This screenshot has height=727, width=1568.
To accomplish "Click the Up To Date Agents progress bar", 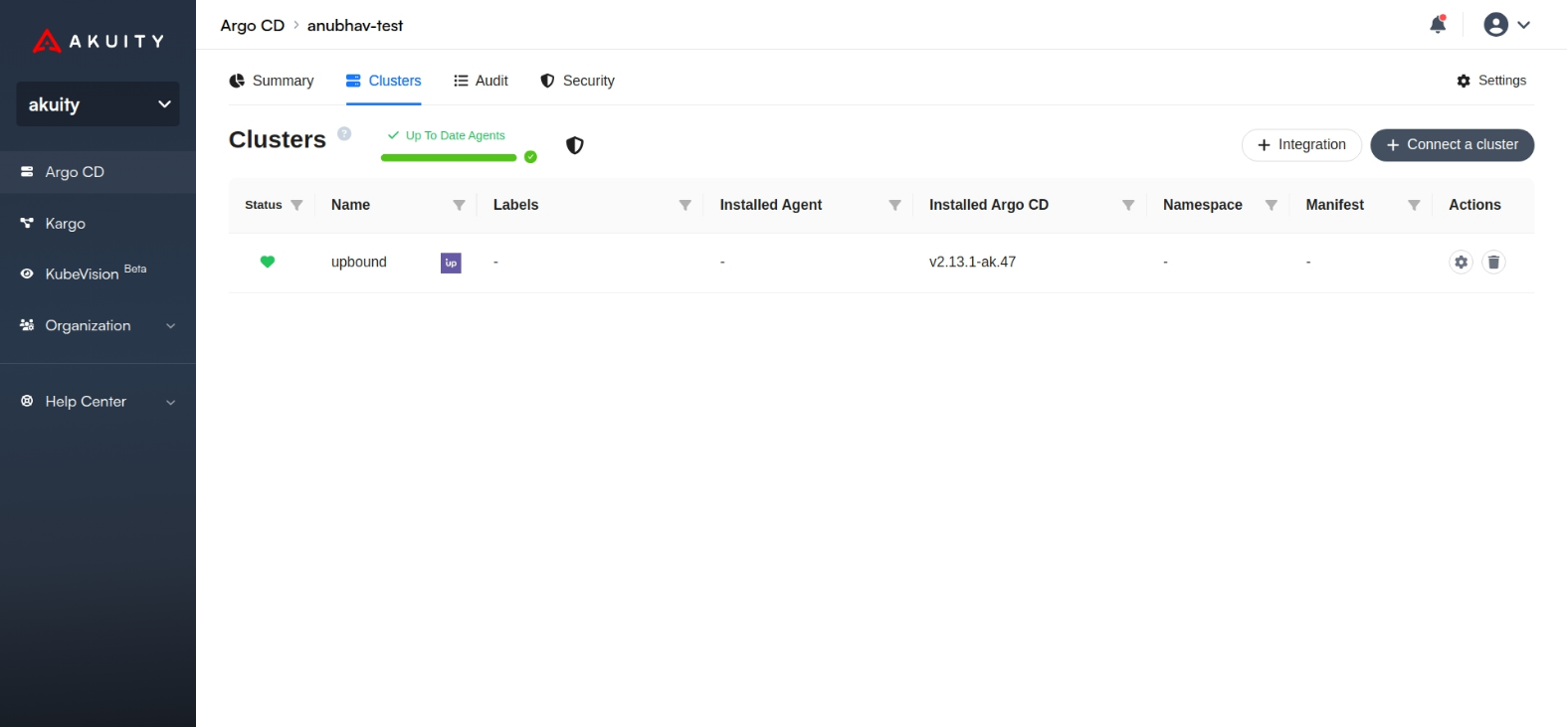I will coord(449,157).
